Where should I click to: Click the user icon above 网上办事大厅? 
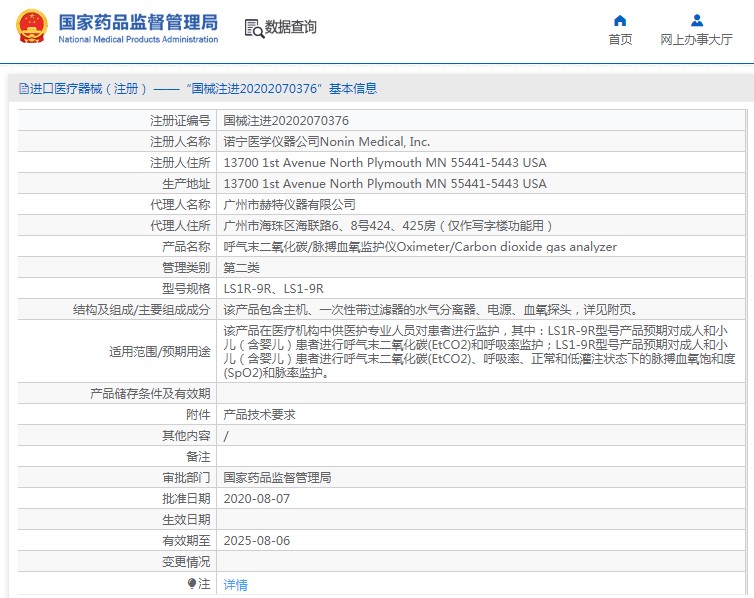697,21
